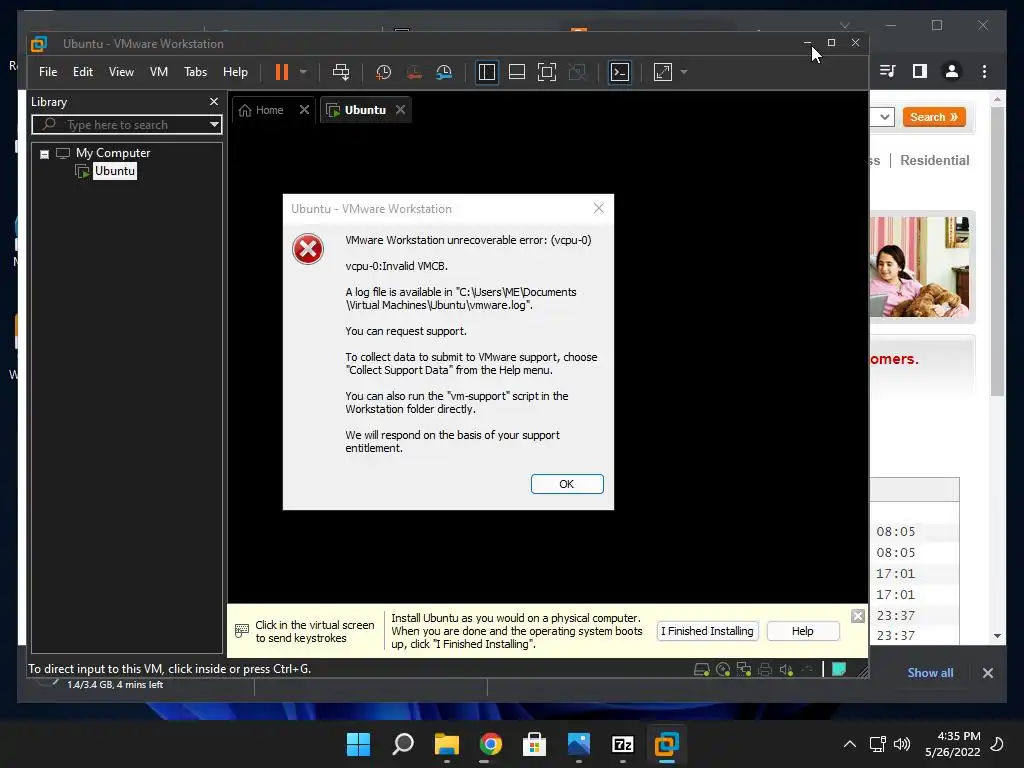This screenshot has width=1024, height=768.
Task: Close the Library panel
Action: (214, 101)
